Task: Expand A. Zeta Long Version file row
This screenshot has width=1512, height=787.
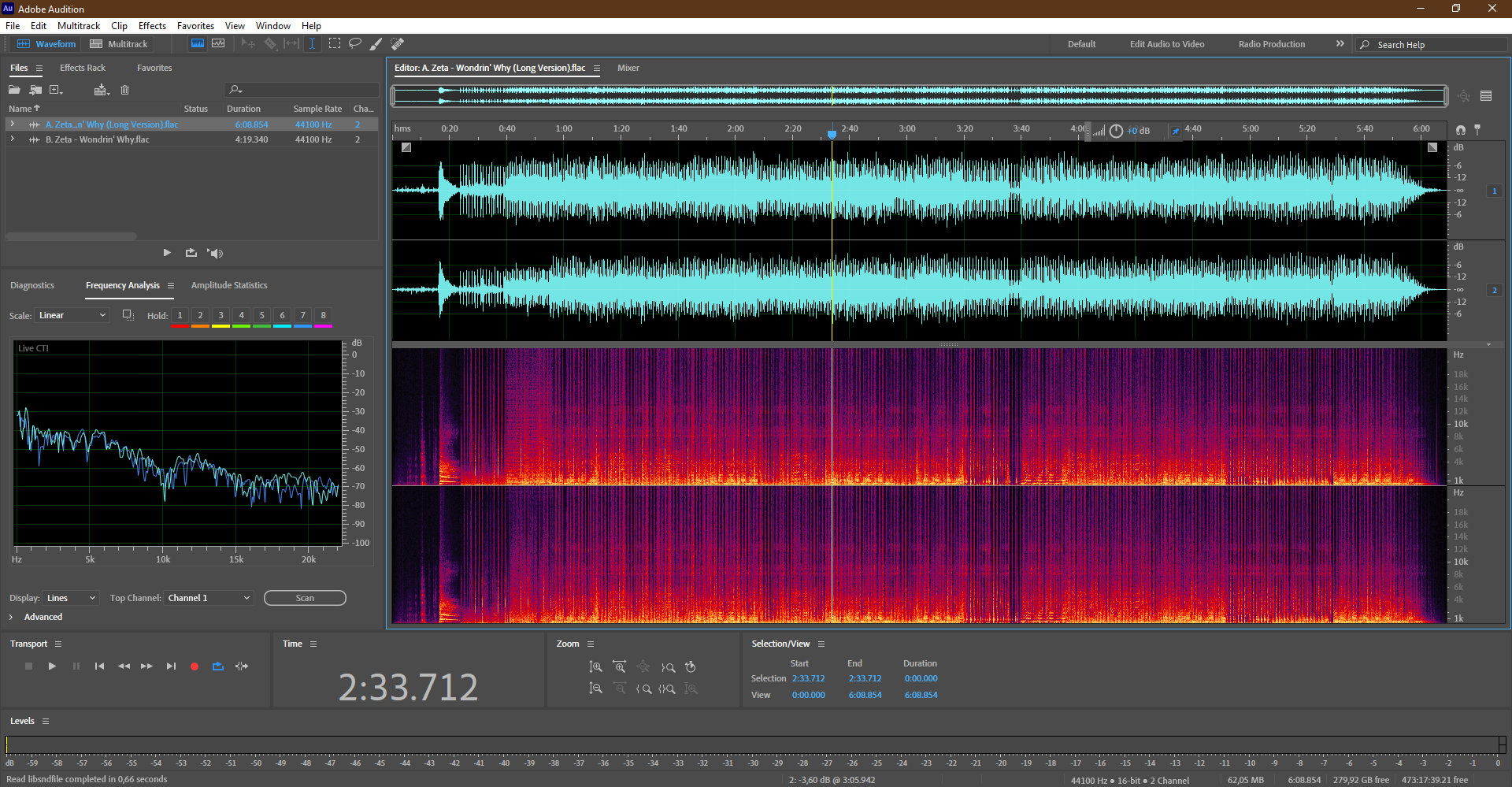Action: point(12,124)
